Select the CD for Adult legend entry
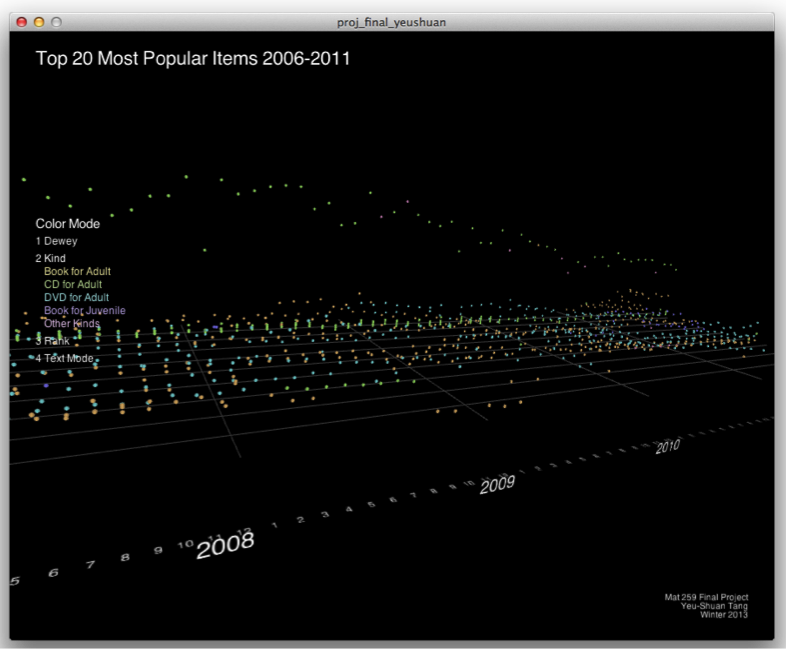 [73, 284]
